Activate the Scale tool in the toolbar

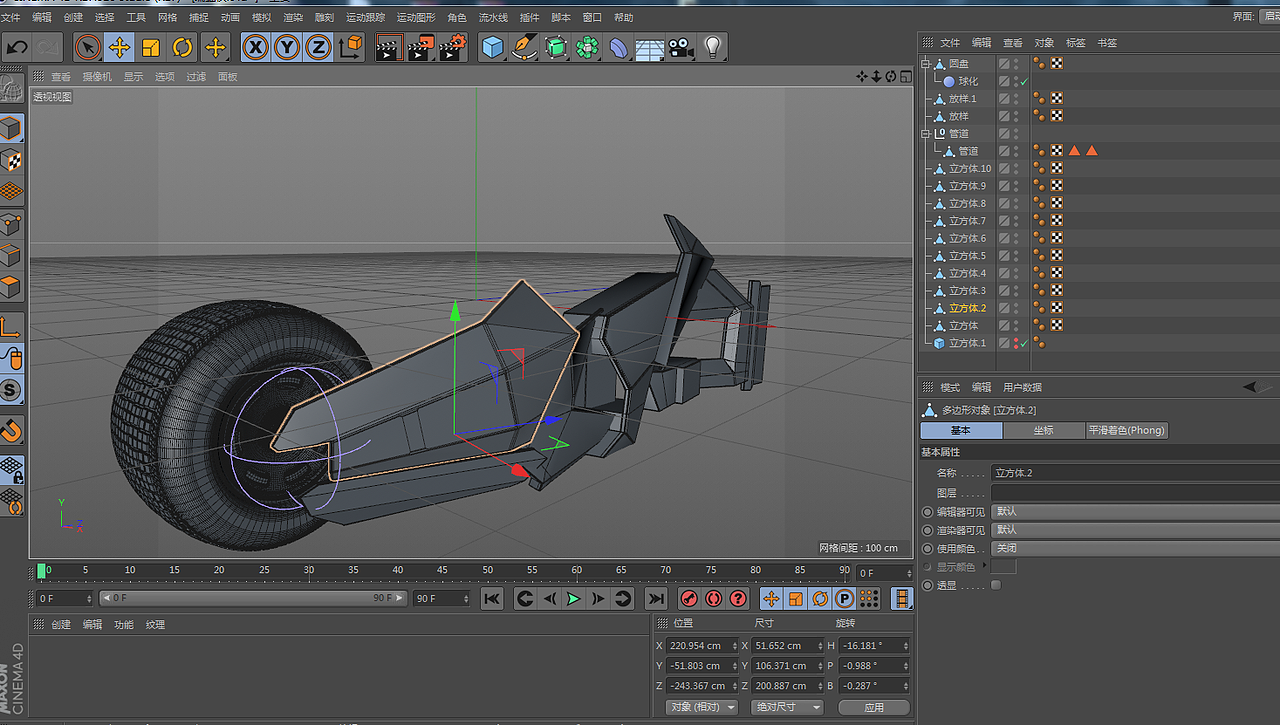pyautogui.click(x=151, y=47)
